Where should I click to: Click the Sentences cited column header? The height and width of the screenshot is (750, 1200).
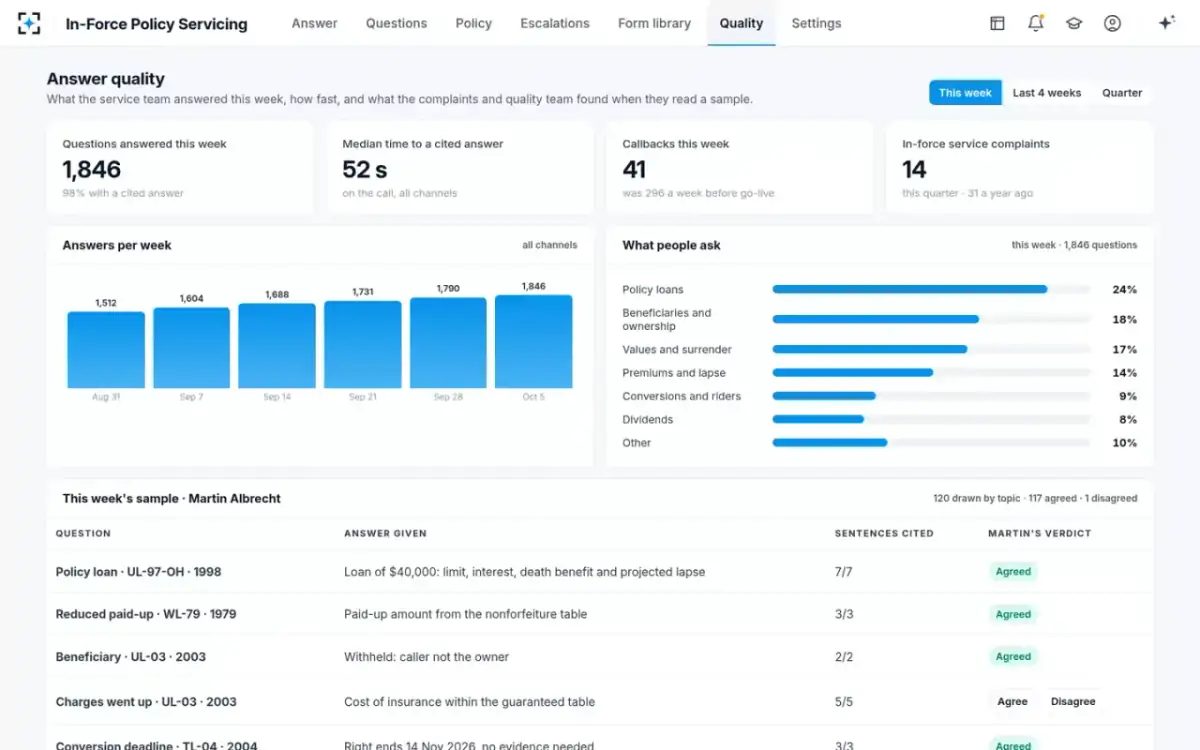[884, 534]
